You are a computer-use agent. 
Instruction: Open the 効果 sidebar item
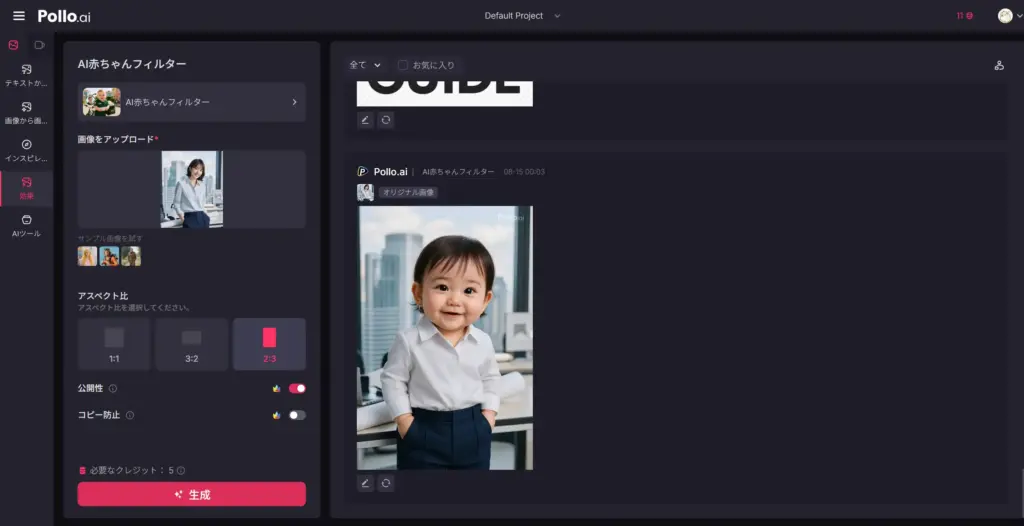pyautogui.click(x=27, y=188)
